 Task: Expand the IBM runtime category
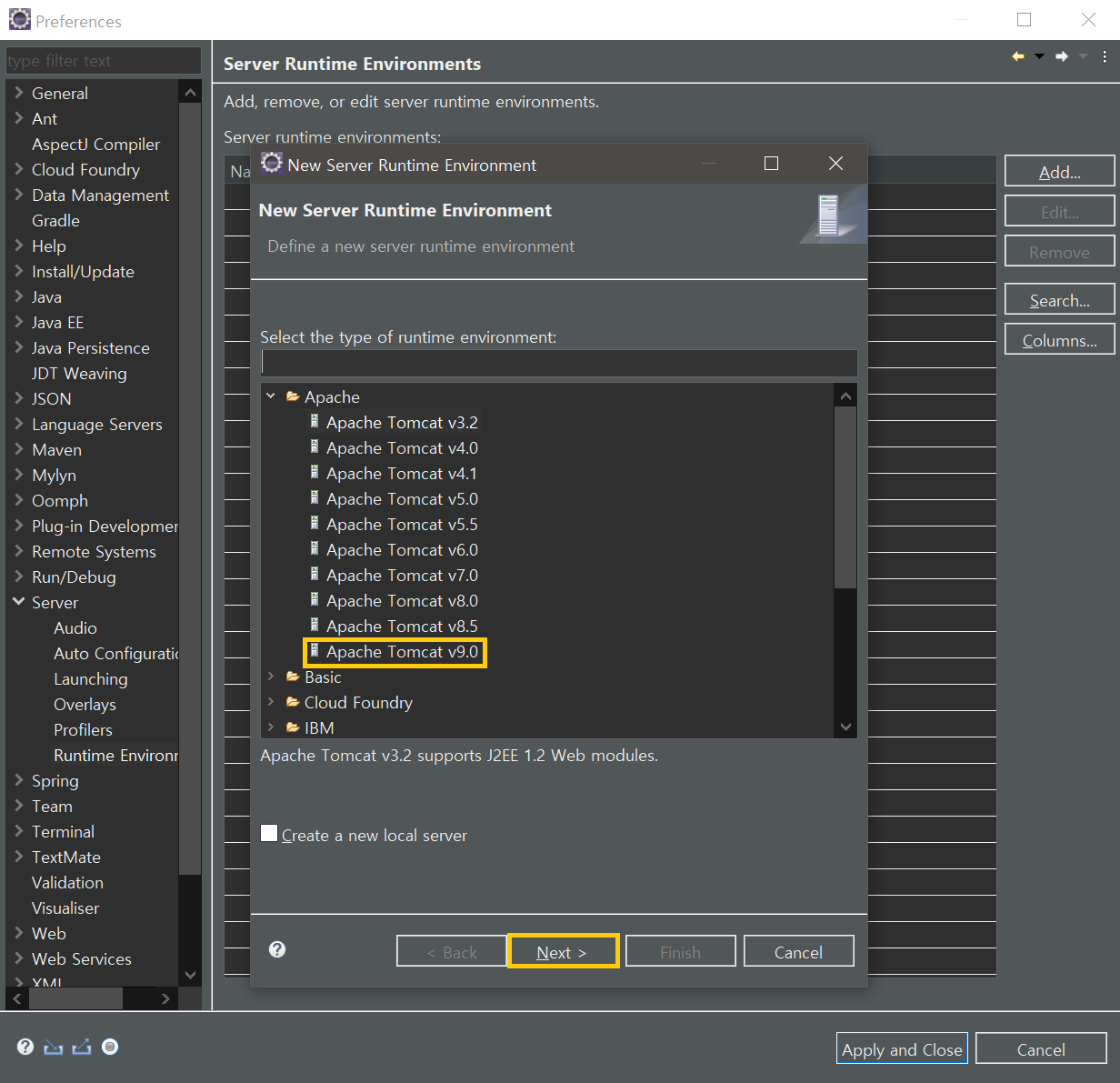pos(271,727)
